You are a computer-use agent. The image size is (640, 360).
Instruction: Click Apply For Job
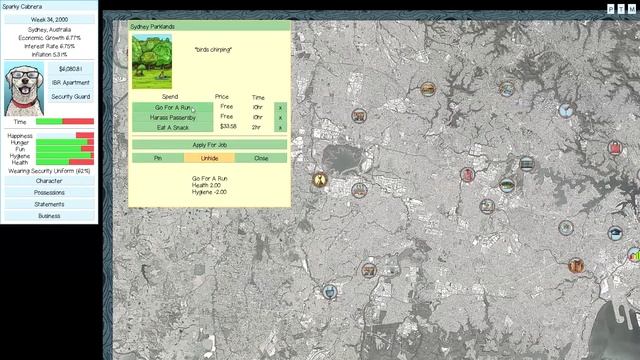point(209,145)
